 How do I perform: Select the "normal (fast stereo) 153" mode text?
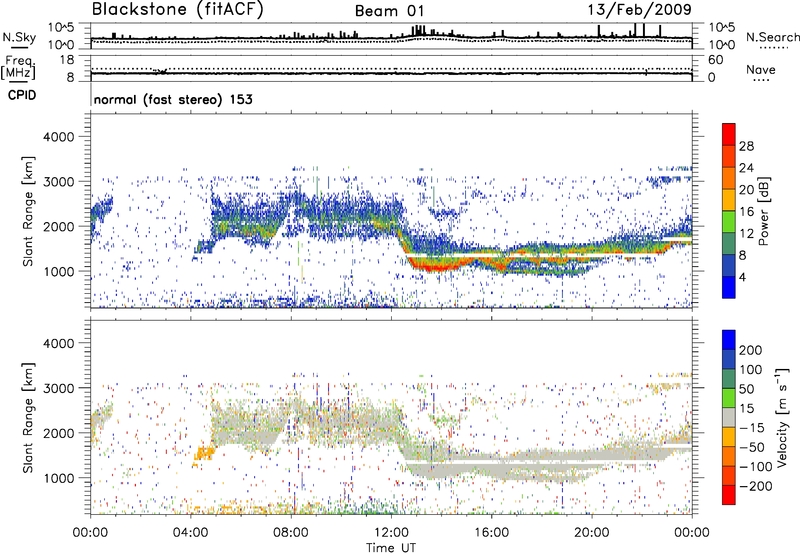point(173,99)
